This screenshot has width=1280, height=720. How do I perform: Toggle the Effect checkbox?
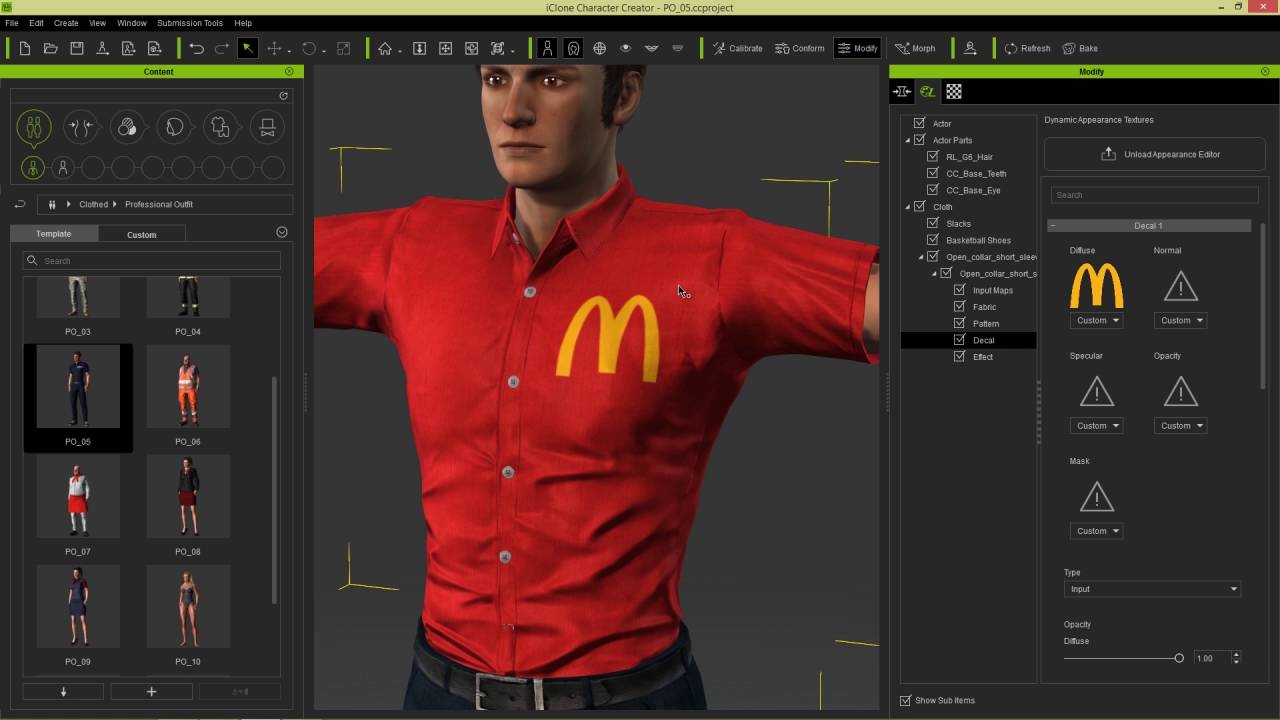click(960, 357)
